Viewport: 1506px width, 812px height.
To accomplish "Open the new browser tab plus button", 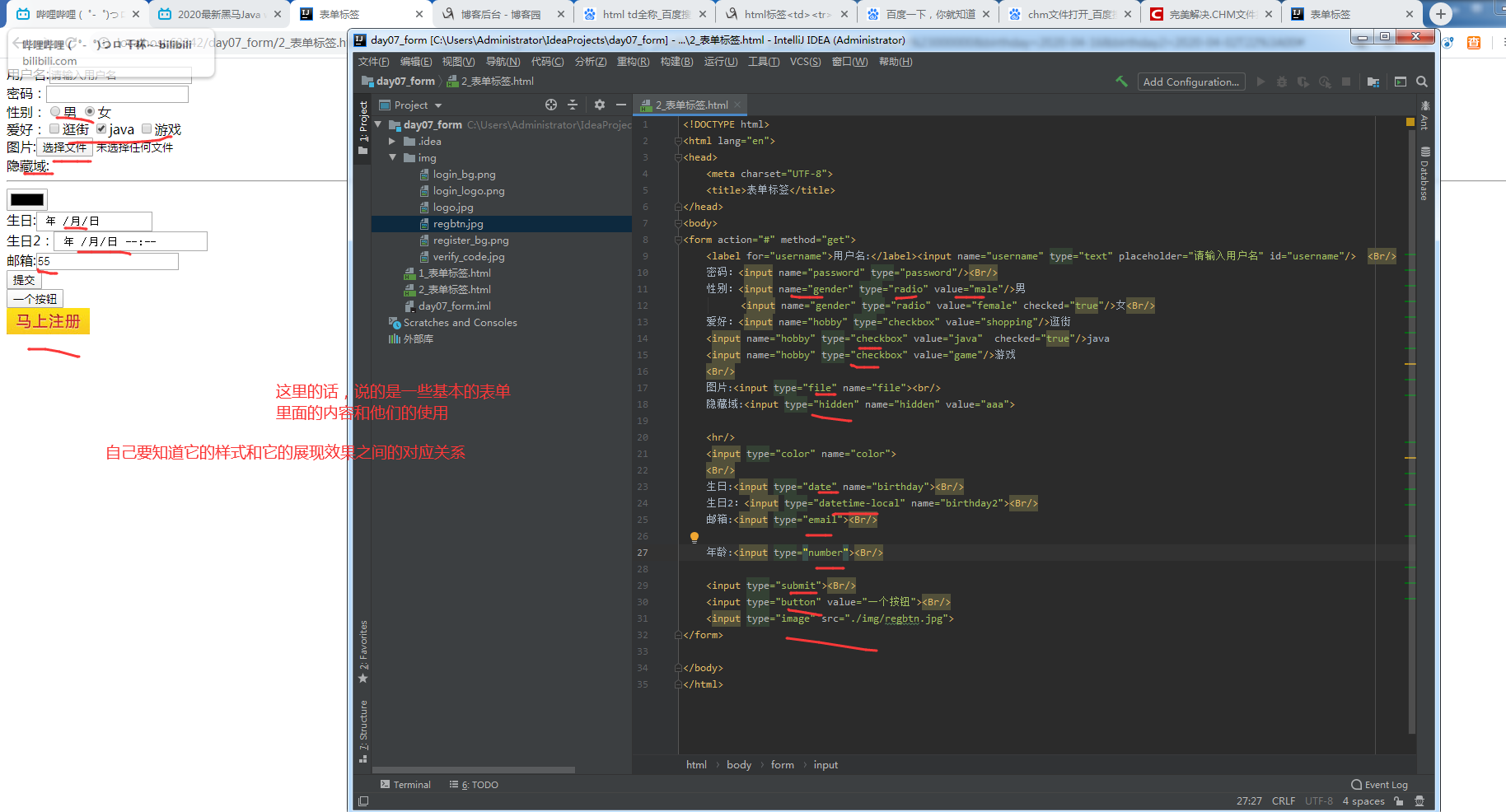I will [x=1441, y=14].
